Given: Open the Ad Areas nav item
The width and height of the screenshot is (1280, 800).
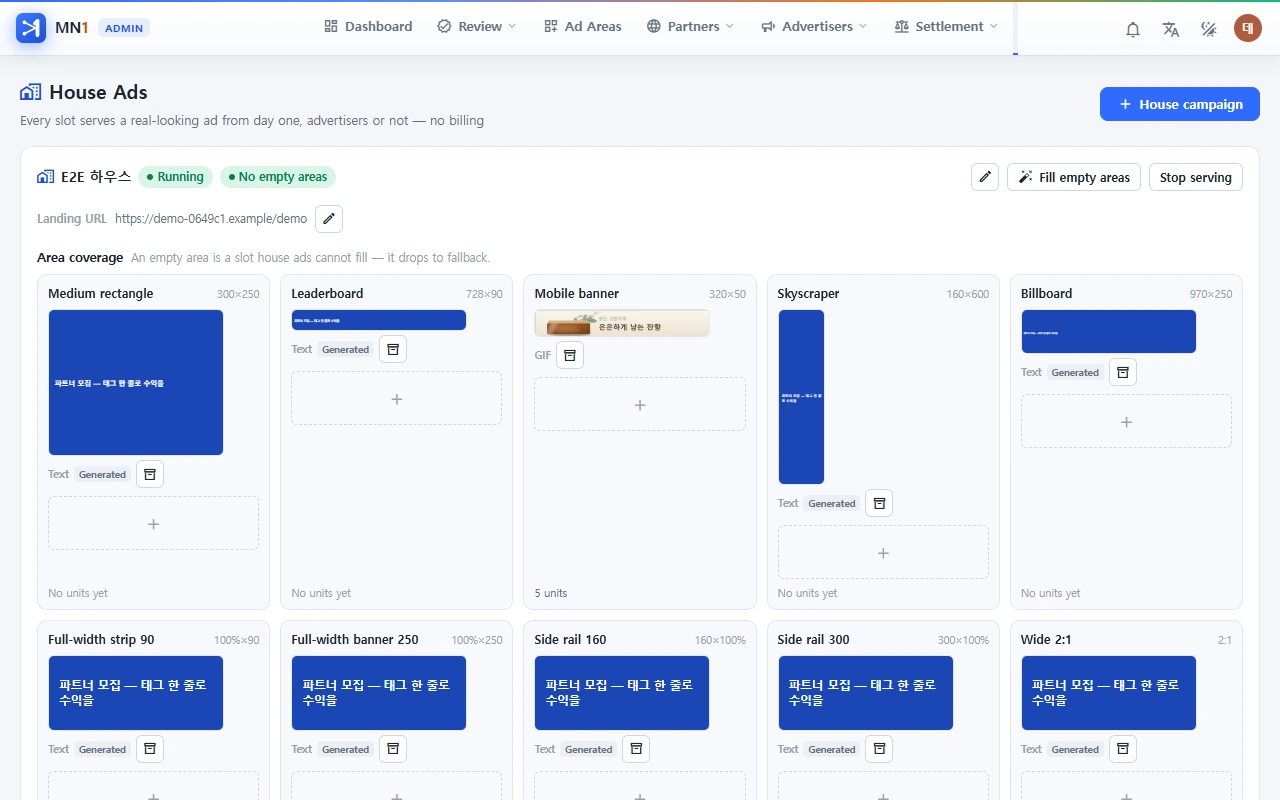Looking at the screenshot, I should click(583, 27).
